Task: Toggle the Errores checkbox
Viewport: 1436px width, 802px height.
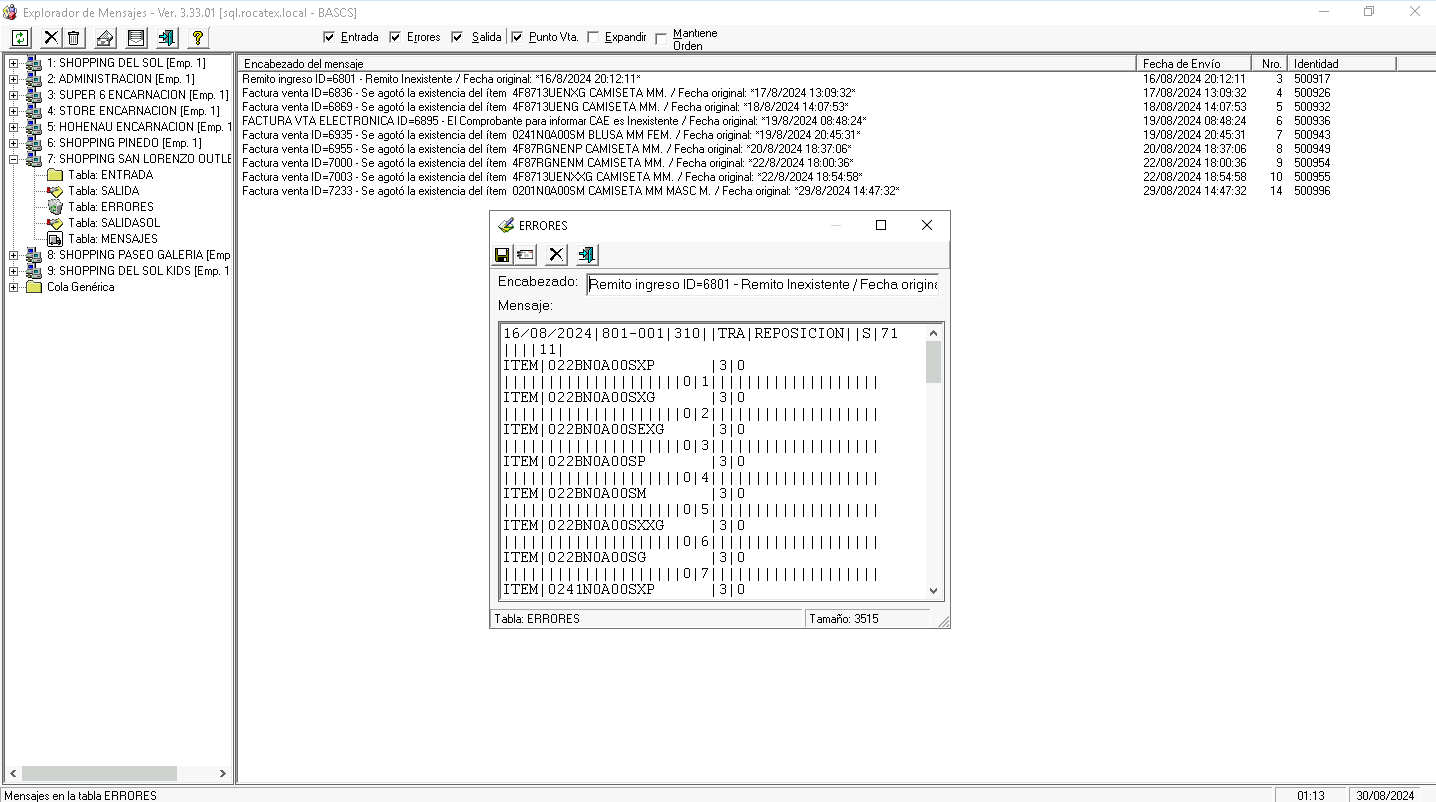Action: (395, 37)
